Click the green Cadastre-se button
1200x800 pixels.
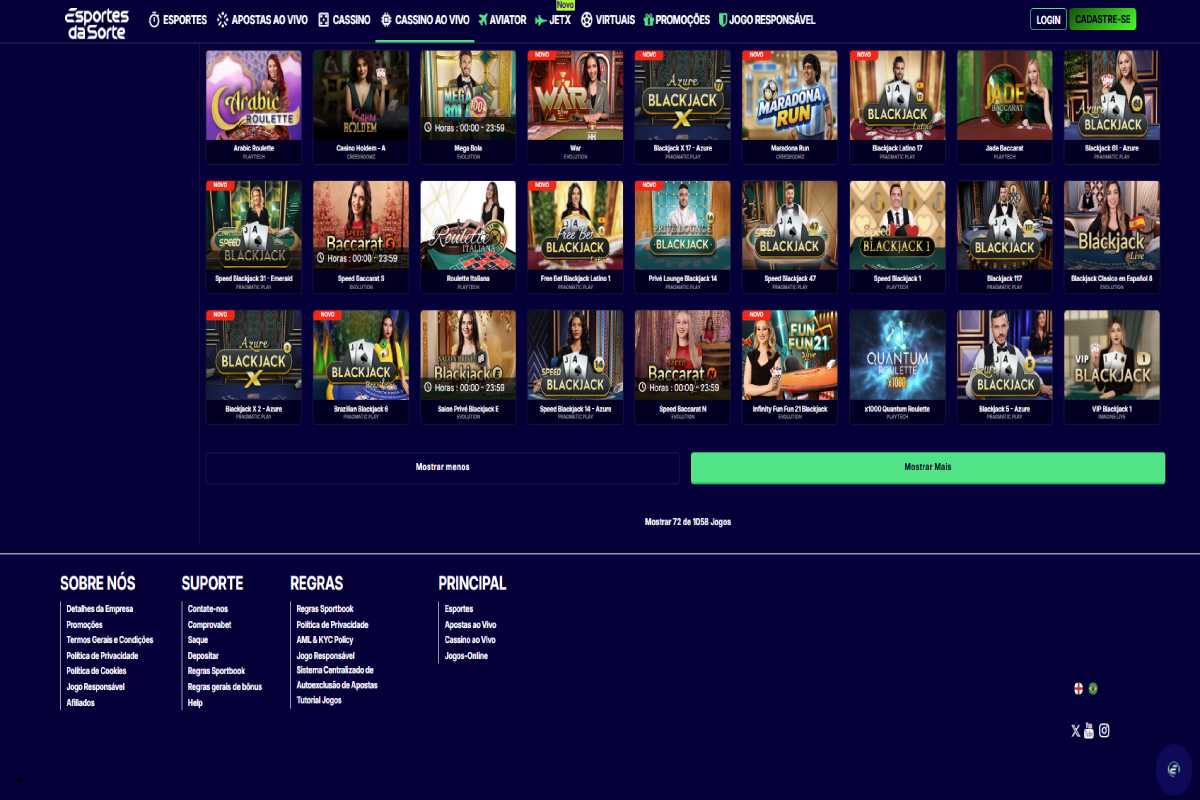(x=1102, y=20)
